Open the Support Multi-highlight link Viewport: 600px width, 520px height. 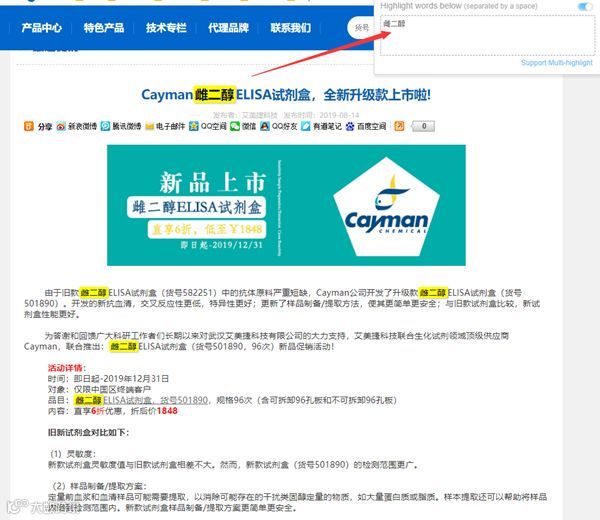click(556, 63)
